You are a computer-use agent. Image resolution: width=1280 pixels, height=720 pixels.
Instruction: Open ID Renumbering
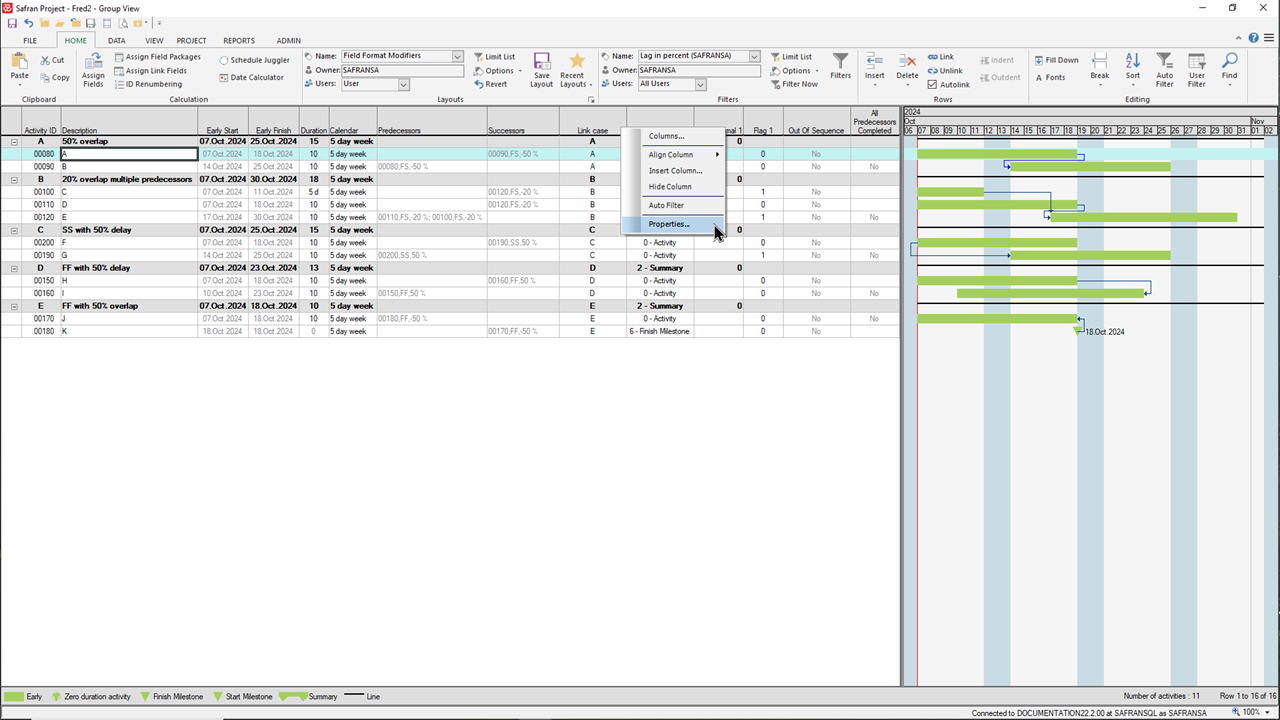(148, 84)
